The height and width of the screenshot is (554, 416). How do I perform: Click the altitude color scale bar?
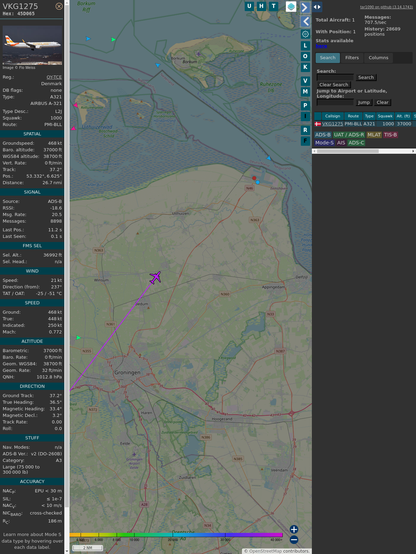click(176, 535)
